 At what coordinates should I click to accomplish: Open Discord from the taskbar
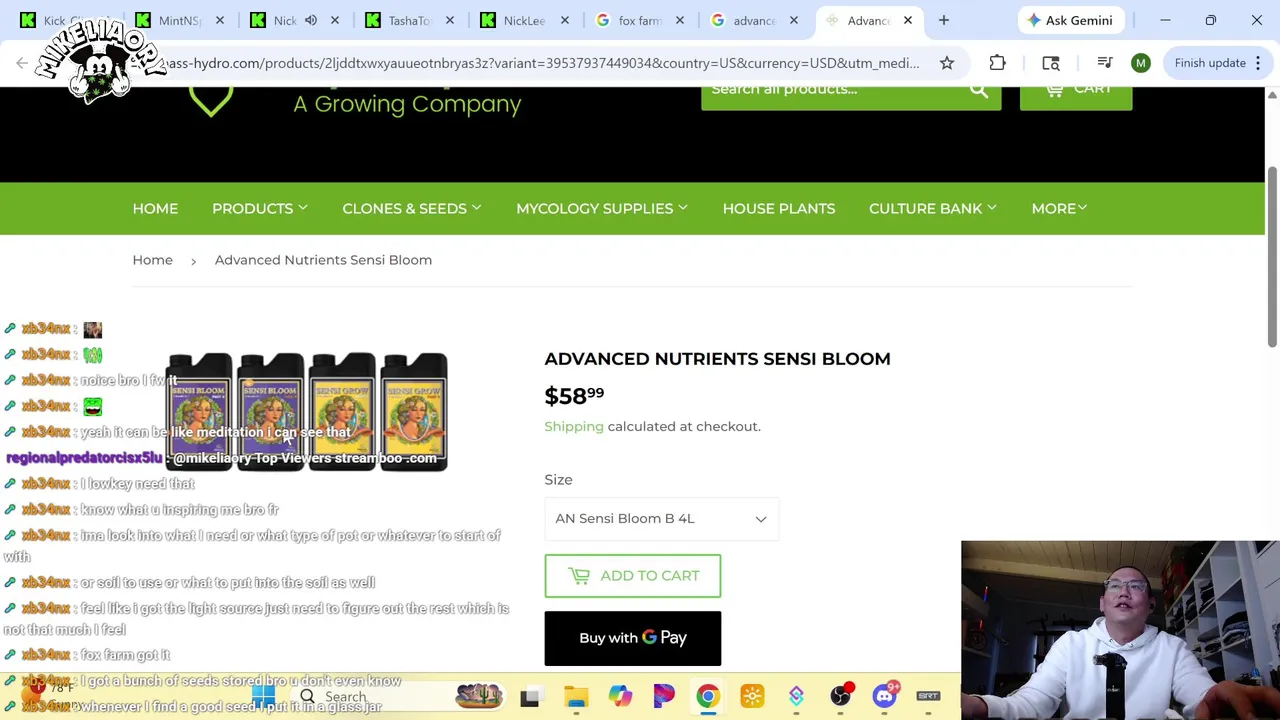pyautogui.click(x=885, y=696)
